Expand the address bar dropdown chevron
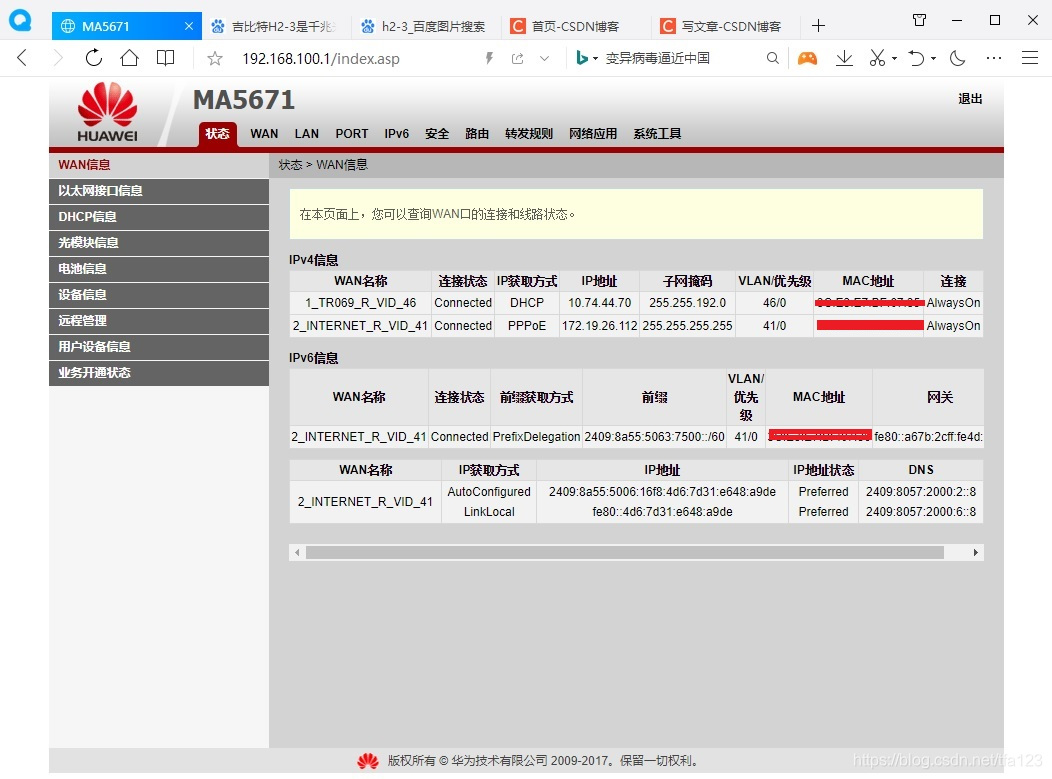1052x779 pixels. [545, 58]
